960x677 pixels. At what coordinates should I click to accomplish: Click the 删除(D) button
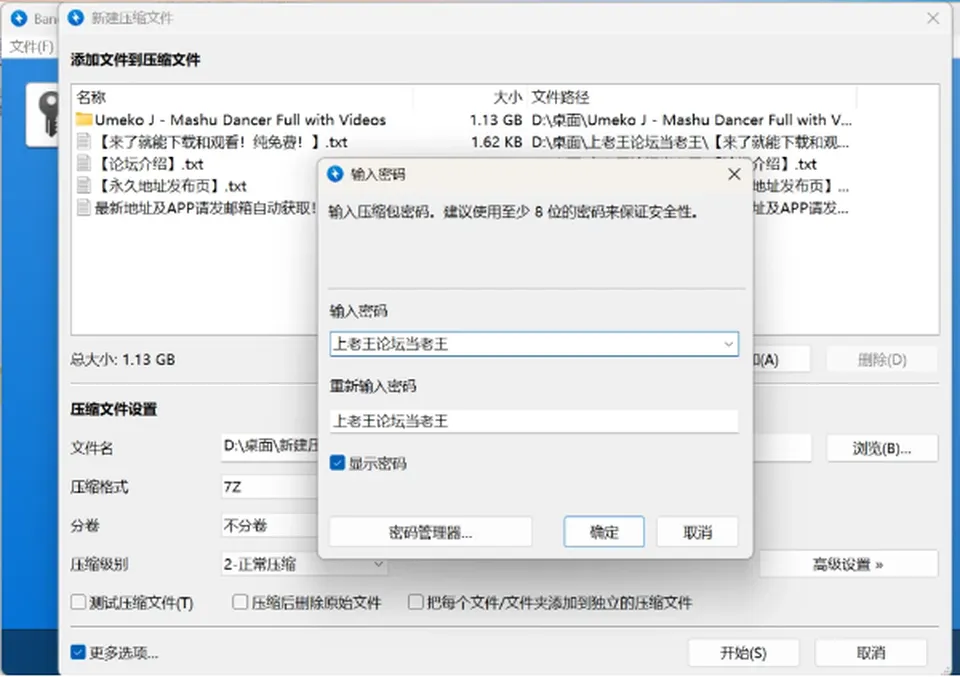(x=882, y=360)
